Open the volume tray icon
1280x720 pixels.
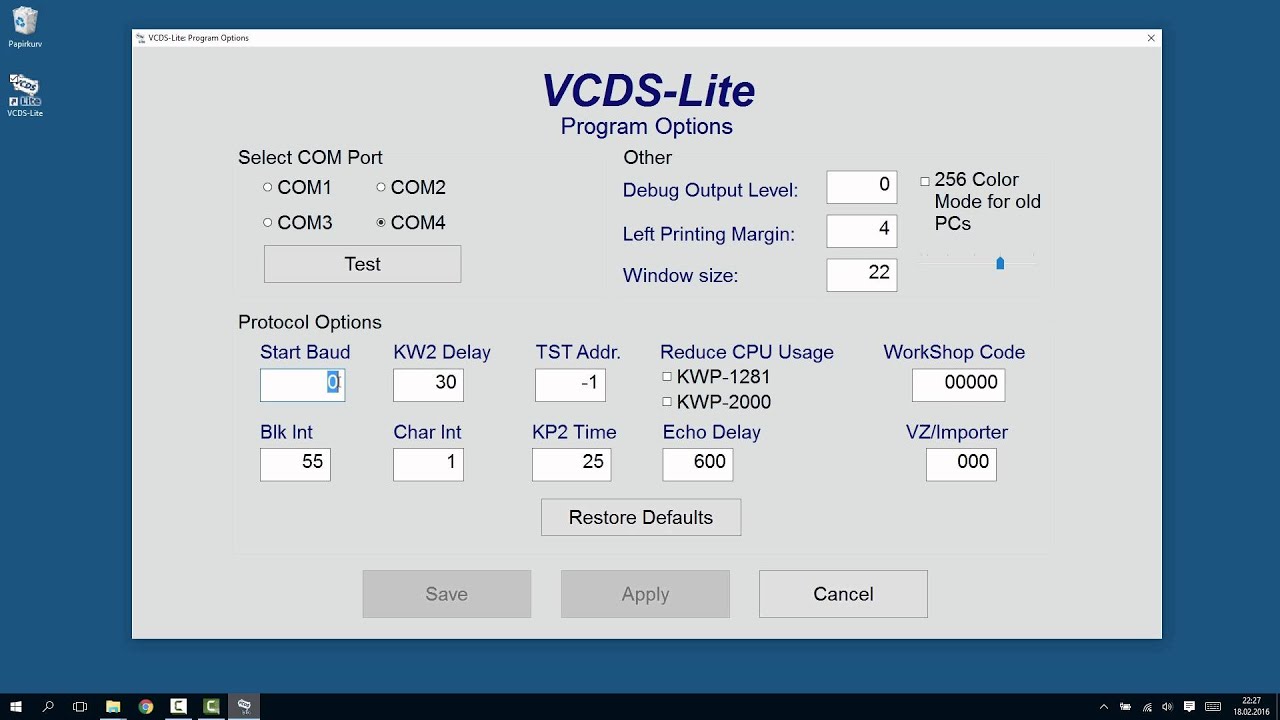(x=1167, y=707)
